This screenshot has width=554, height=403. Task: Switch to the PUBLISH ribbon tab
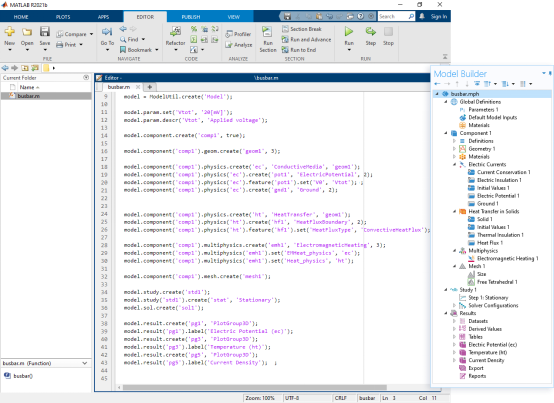[x=191, y=17]
